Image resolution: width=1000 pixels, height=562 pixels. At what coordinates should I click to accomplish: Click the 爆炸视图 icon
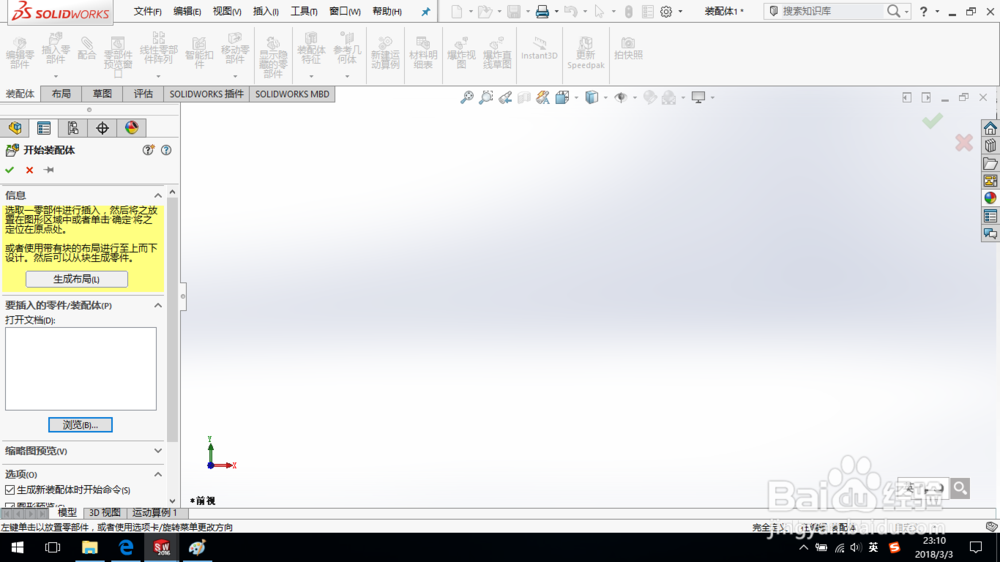tap(461, 52)
